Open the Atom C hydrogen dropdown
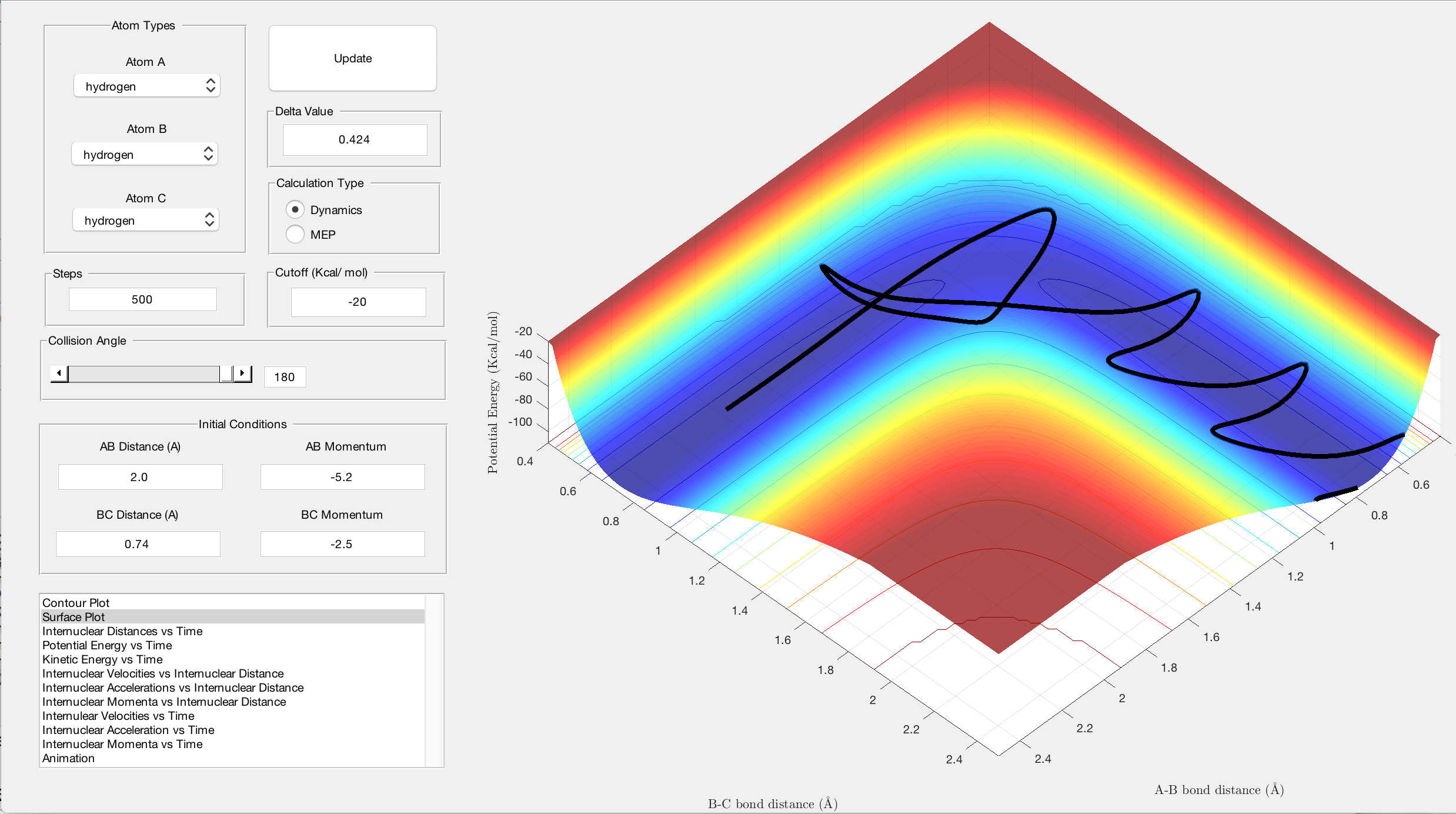The image size is (1456, 814). [145, 220]
